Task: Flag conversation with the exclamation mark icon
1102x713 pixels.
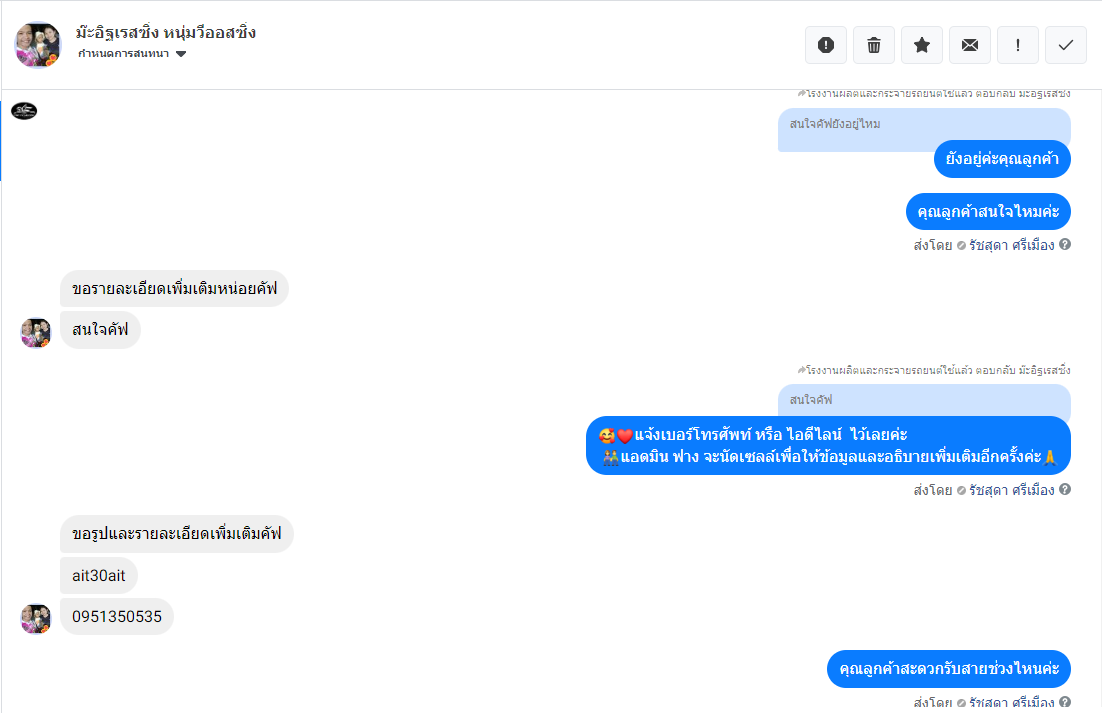Action: click(1018, 45)
